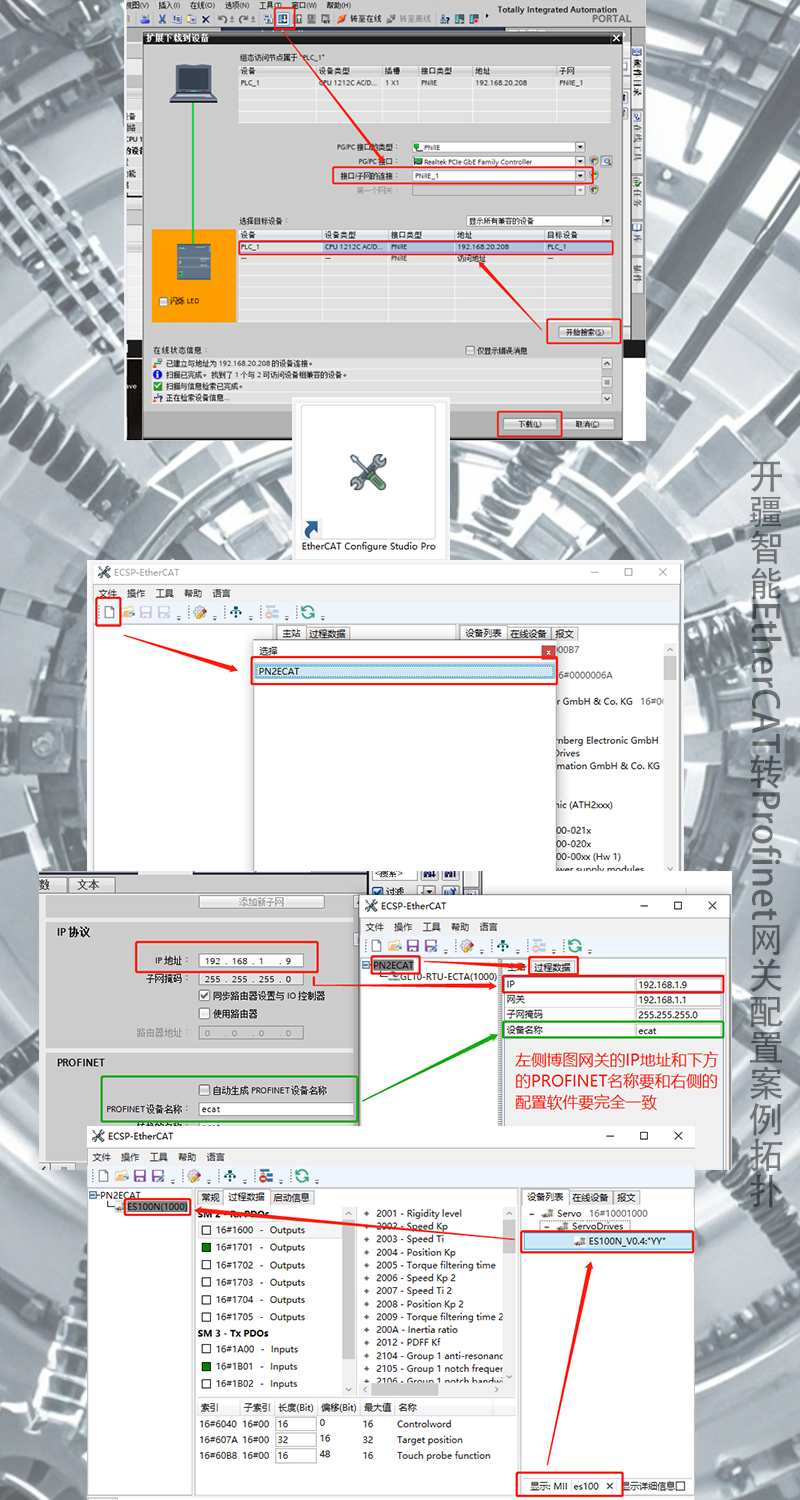Open the 显示所有兼容的设备 dropdown
This screenshot has width=800, height=1500.
(607, 221)
